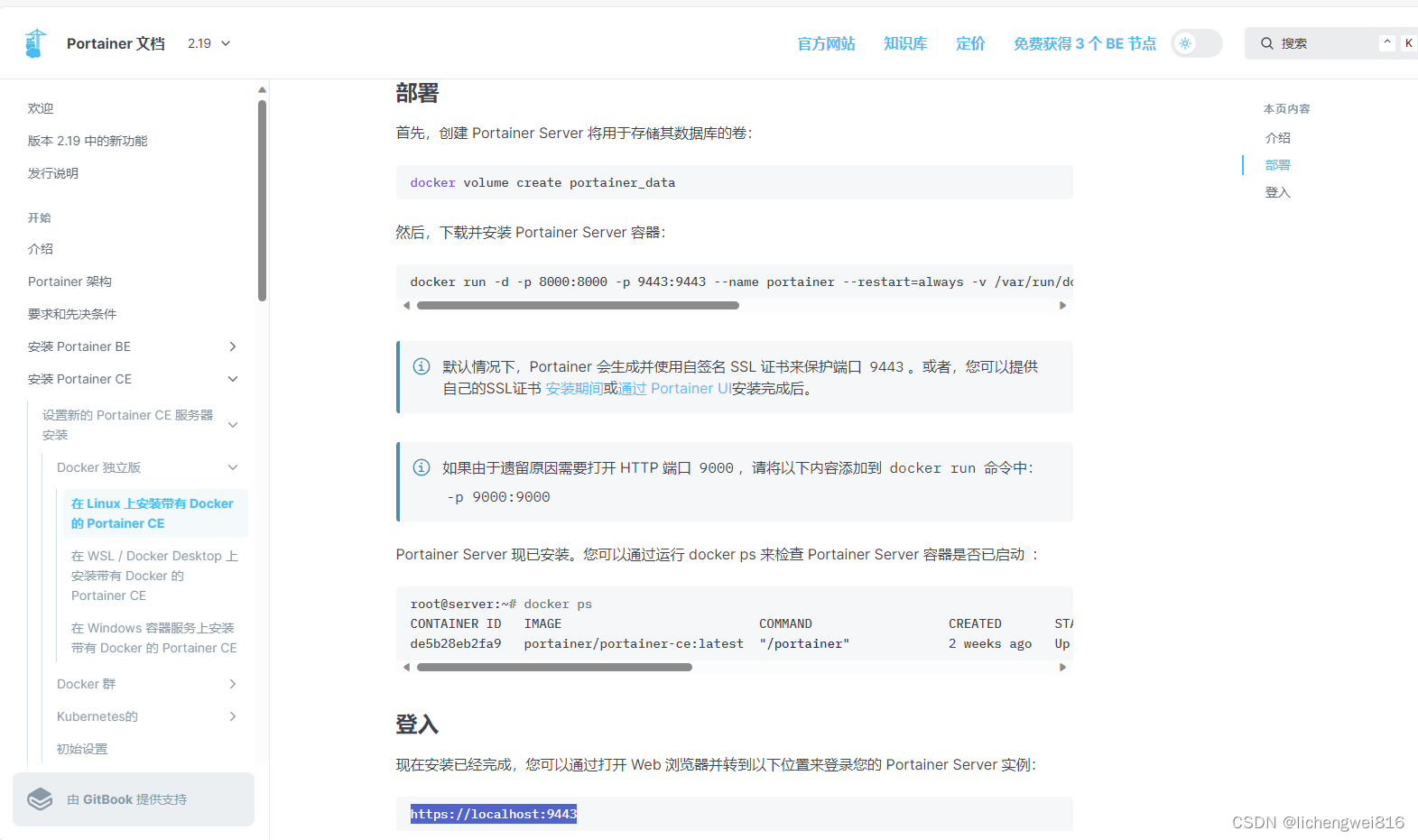Click sidebar scrollbar up arrow
Viewport: 1418px width, 840px height.
click(262, 89)
